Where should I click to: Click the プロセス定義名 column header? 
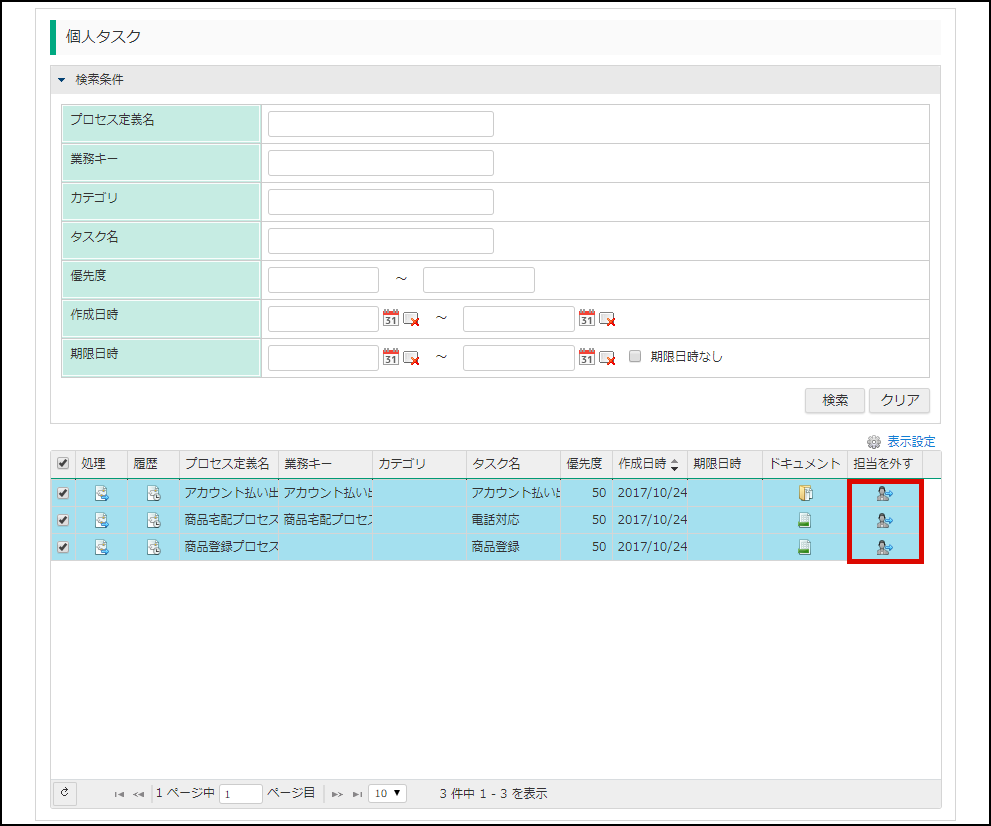pos(227,464)
